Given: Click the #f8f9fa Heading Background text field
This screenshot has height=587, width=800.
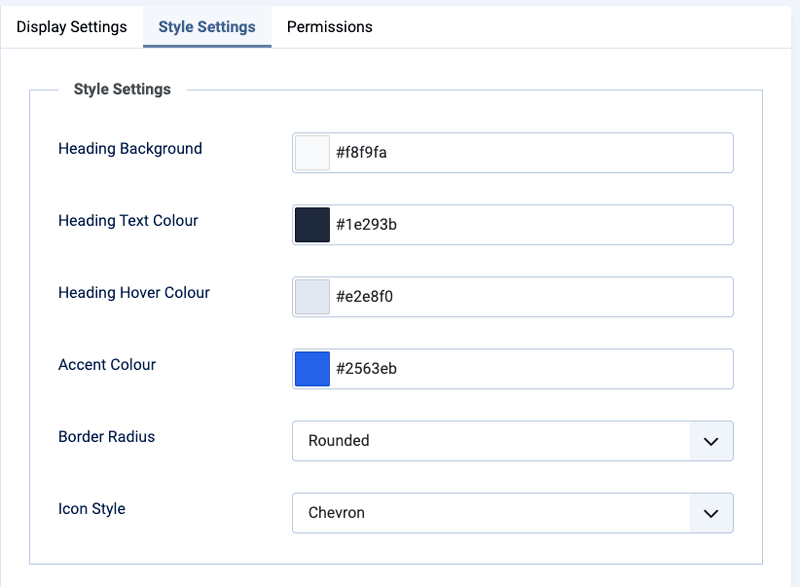Looking at the screenshot, I should pyautogui.click(x=530, y=153).
